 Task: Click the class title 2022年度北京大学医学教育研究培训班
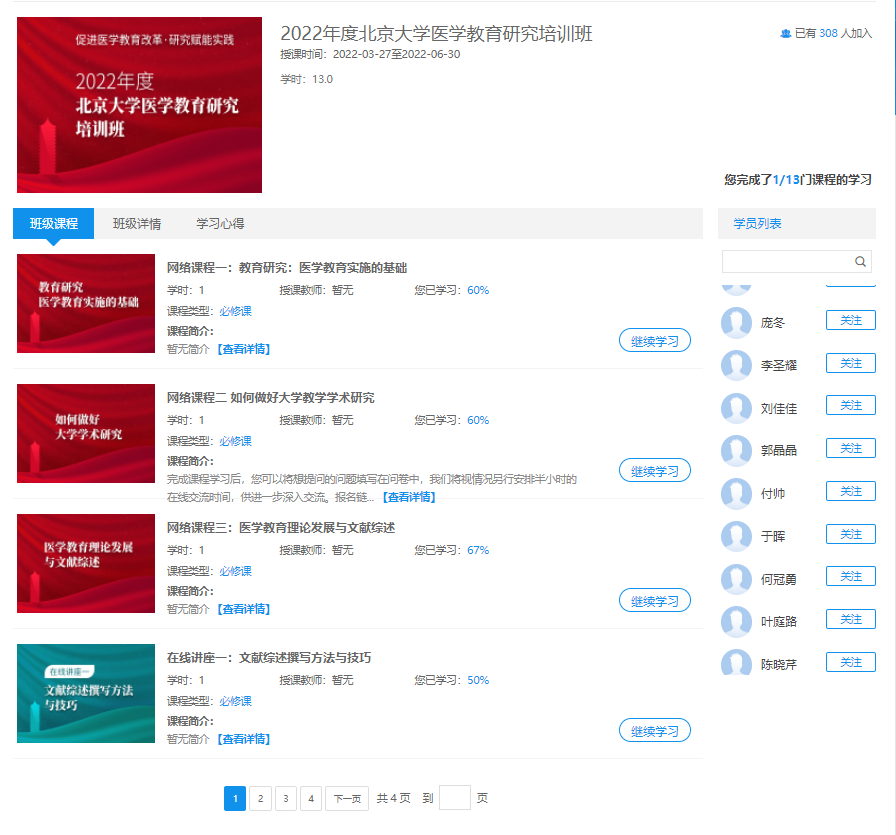[436, 34]
